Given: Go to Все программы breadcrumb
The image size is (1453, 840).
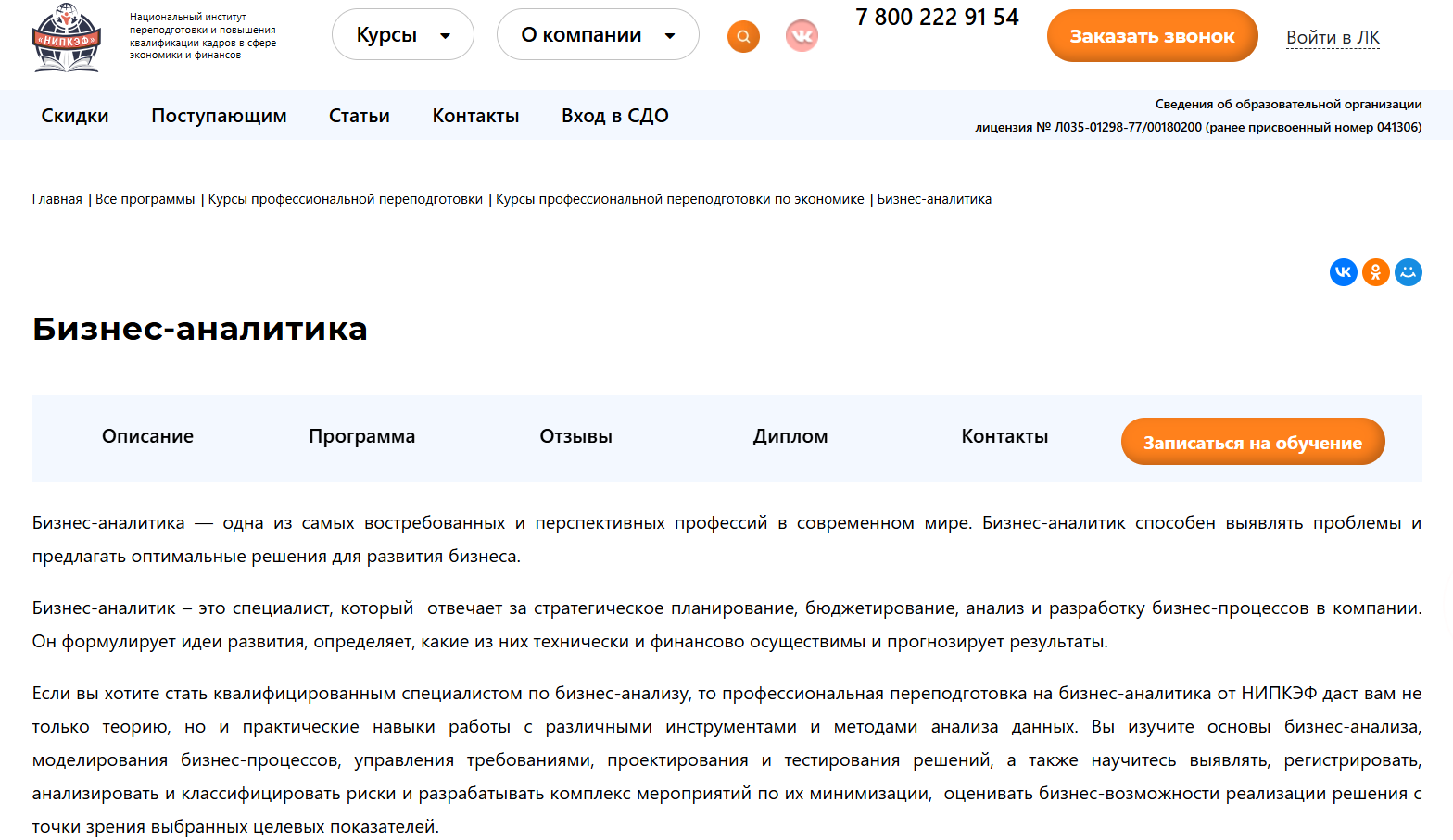Looking at the screenshot, I should coord(145,199).
